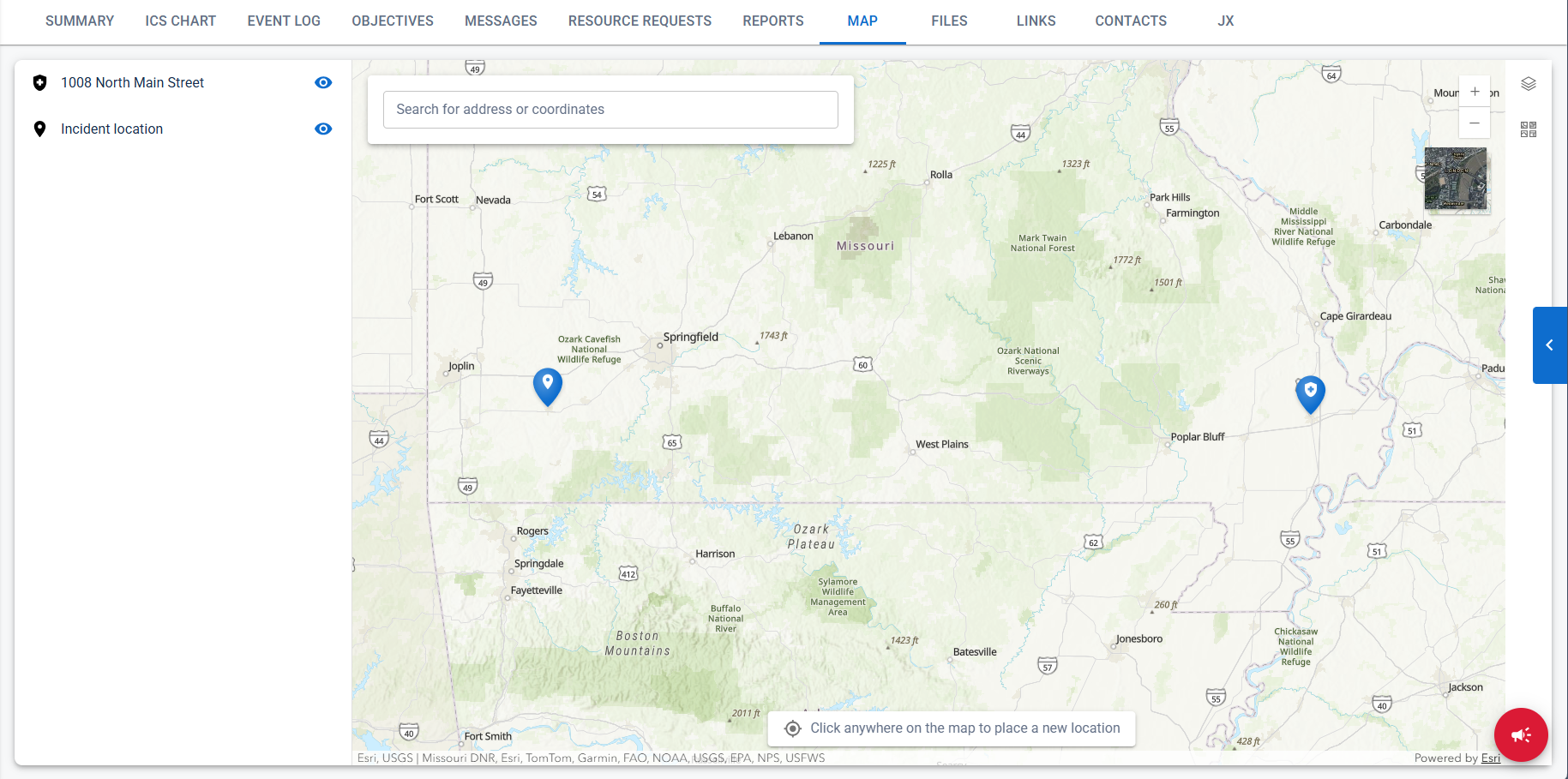Toggle visibility of 1008 North Main Street

[x=323, y=83]
